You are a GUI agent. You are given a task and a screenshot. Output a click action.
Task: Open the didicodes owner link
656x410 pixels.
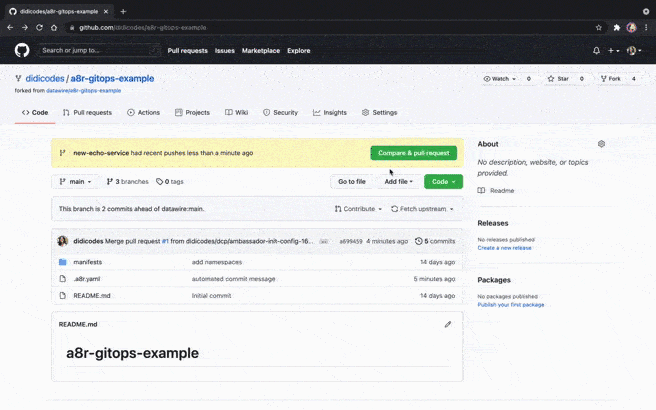(45, 79)
